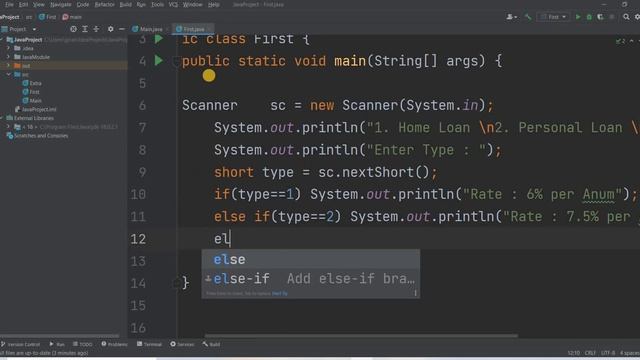Open the View menu
This screenshot has width=640, height=360.
(38, 4)
